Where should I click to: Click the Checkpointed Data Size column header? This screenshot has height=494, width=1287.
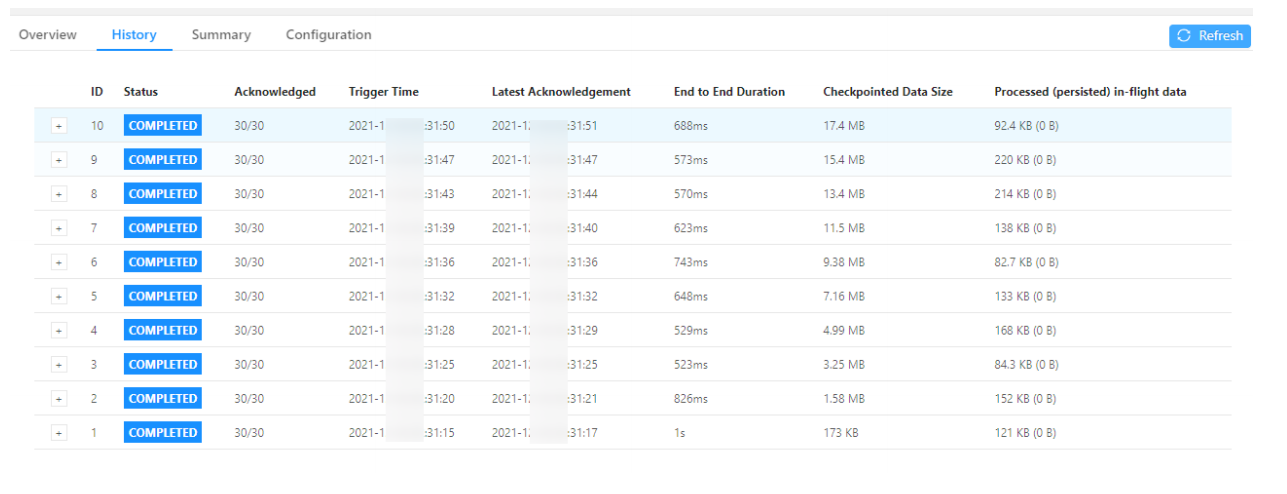click(887, 92)
